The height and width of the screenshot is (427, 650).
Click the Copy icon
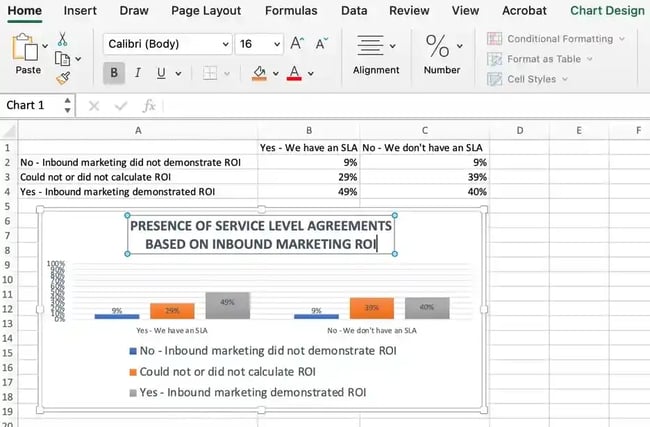click(62, 59)
